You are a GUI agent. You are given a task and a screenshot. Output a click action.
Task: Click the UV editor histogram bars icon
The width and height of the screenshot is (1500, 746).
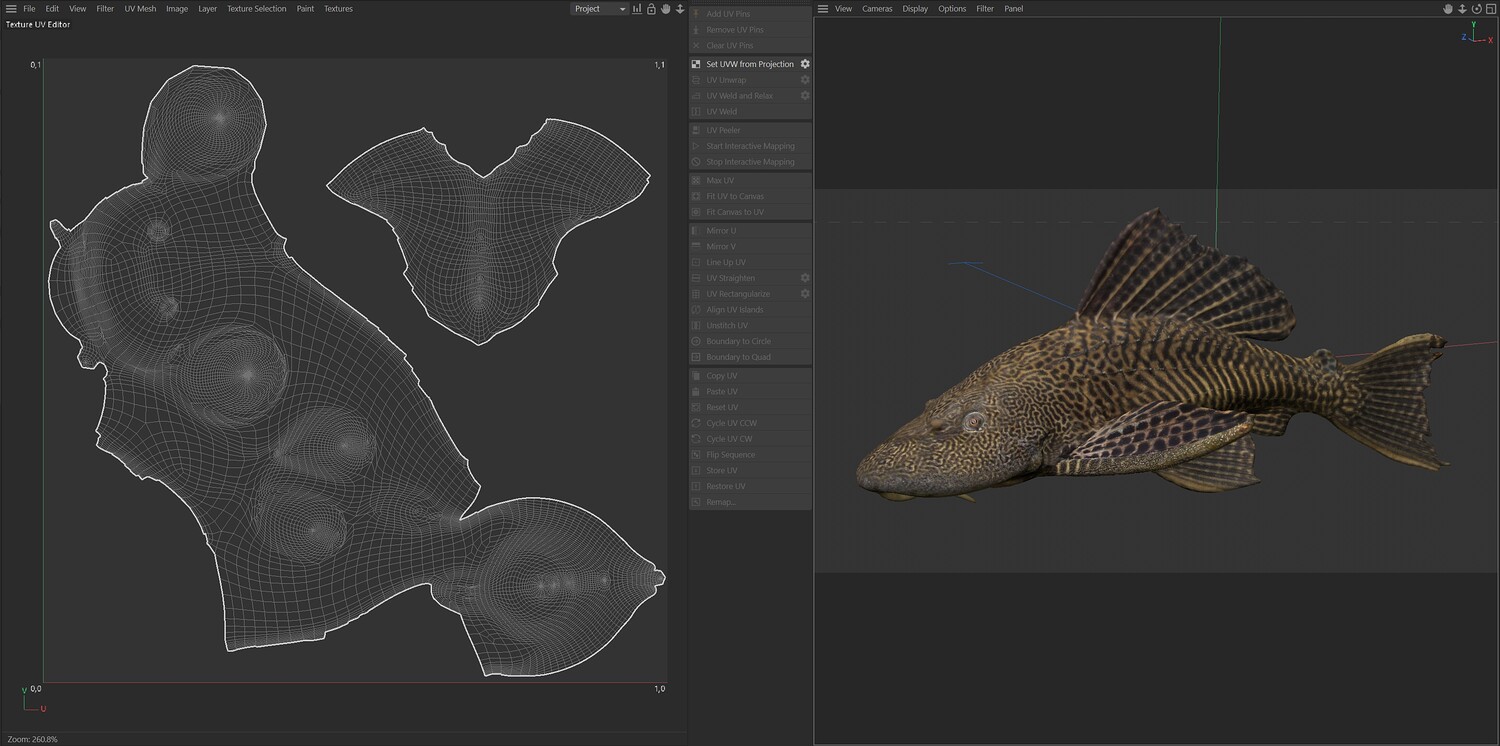[x=637, y=9]
